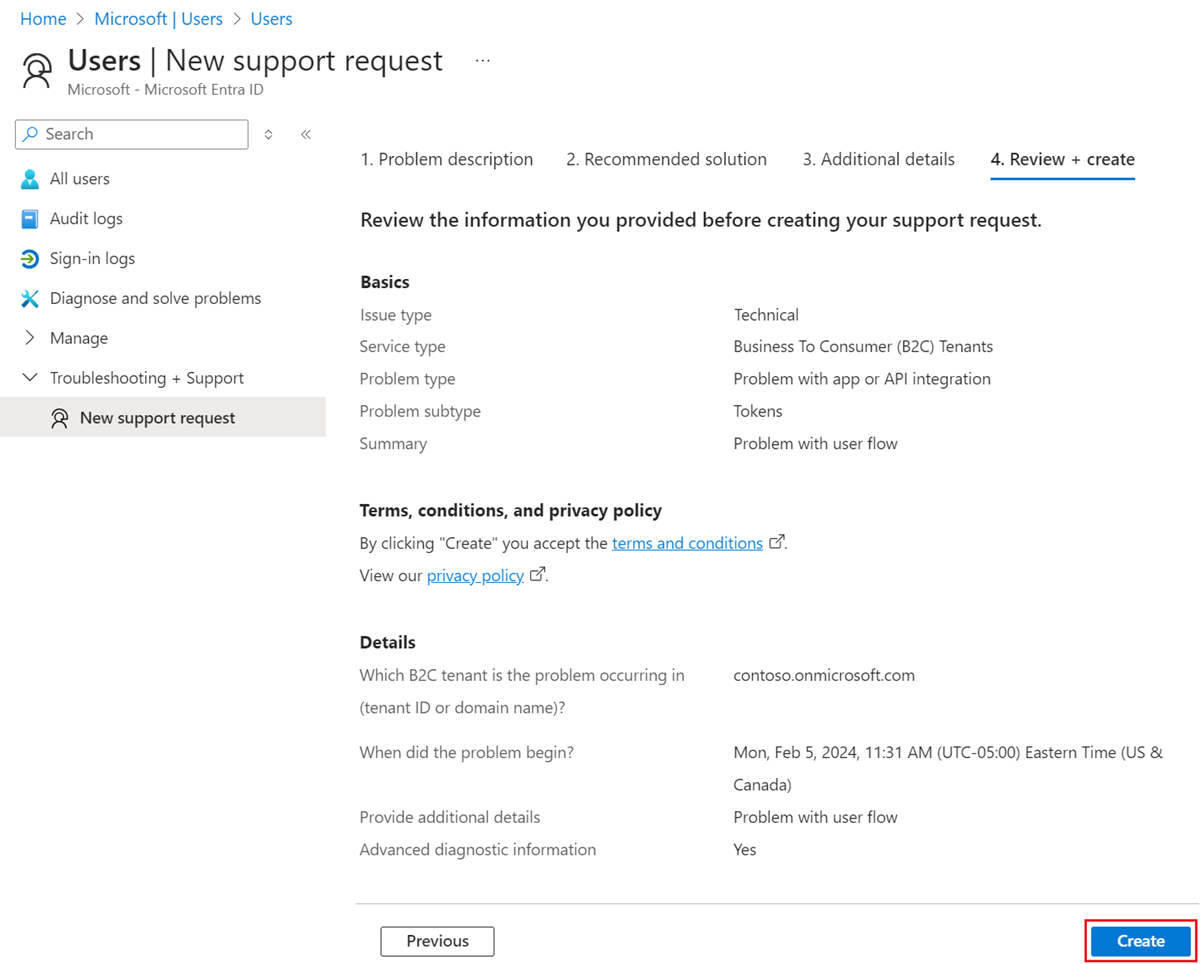Select the All users icon in sidebar

tap(31, 178)
